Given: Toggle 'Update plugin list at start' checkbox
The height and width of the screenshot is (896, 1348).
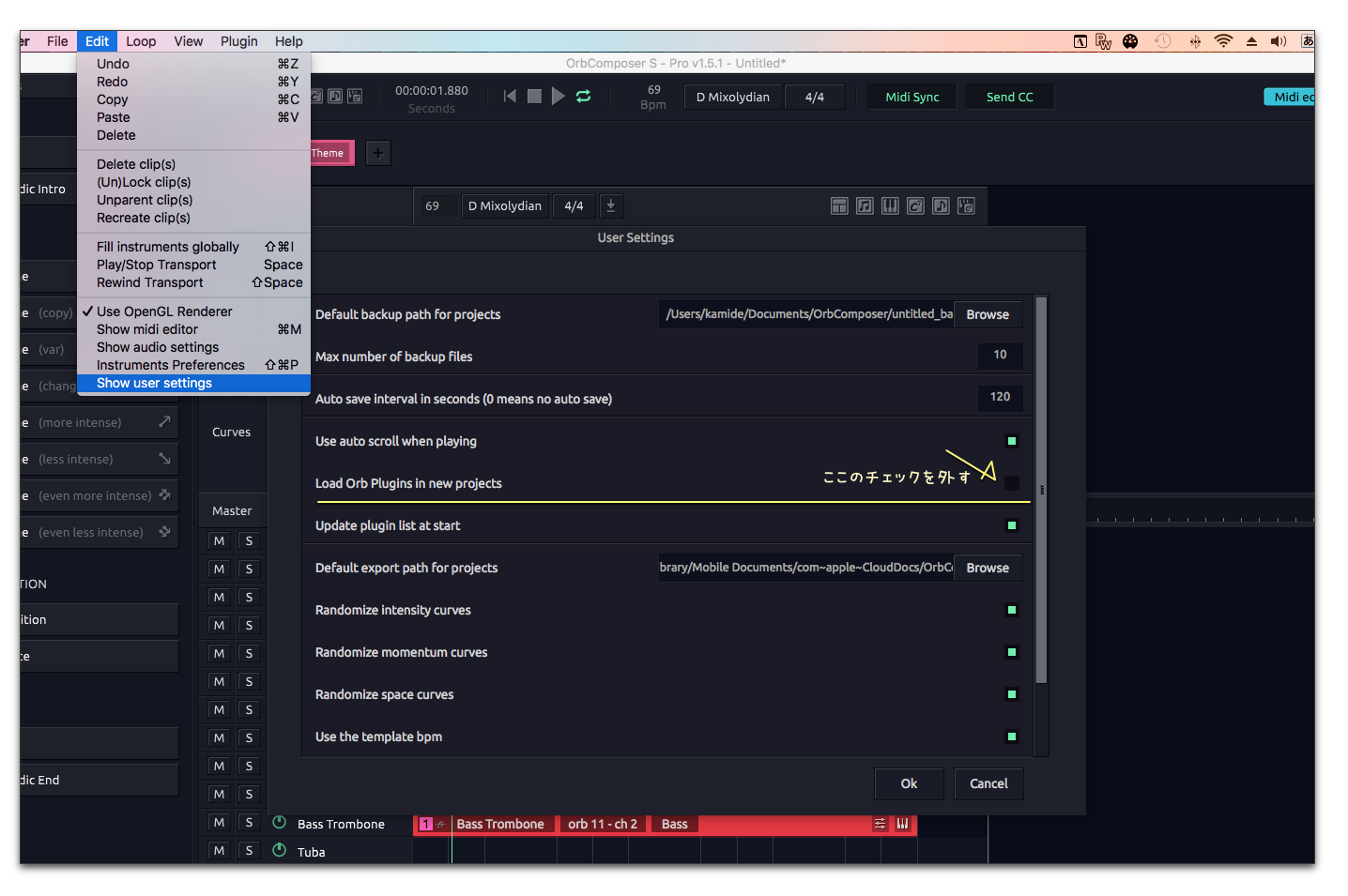Looking at the screenshot, I should pyautogui.click(x=1011, y=525).
